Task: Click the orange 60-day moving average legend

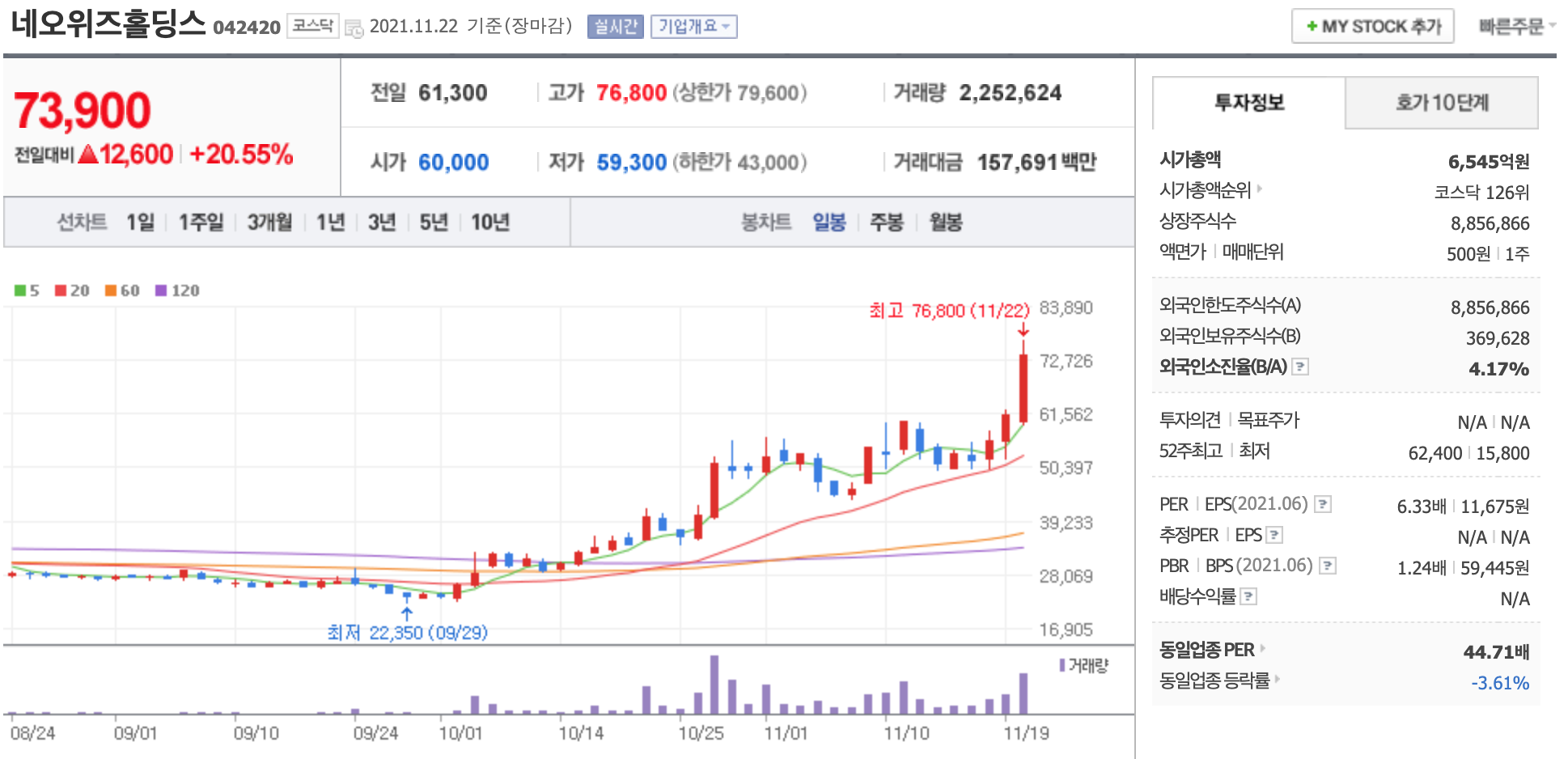Action: tap(122, 290)
